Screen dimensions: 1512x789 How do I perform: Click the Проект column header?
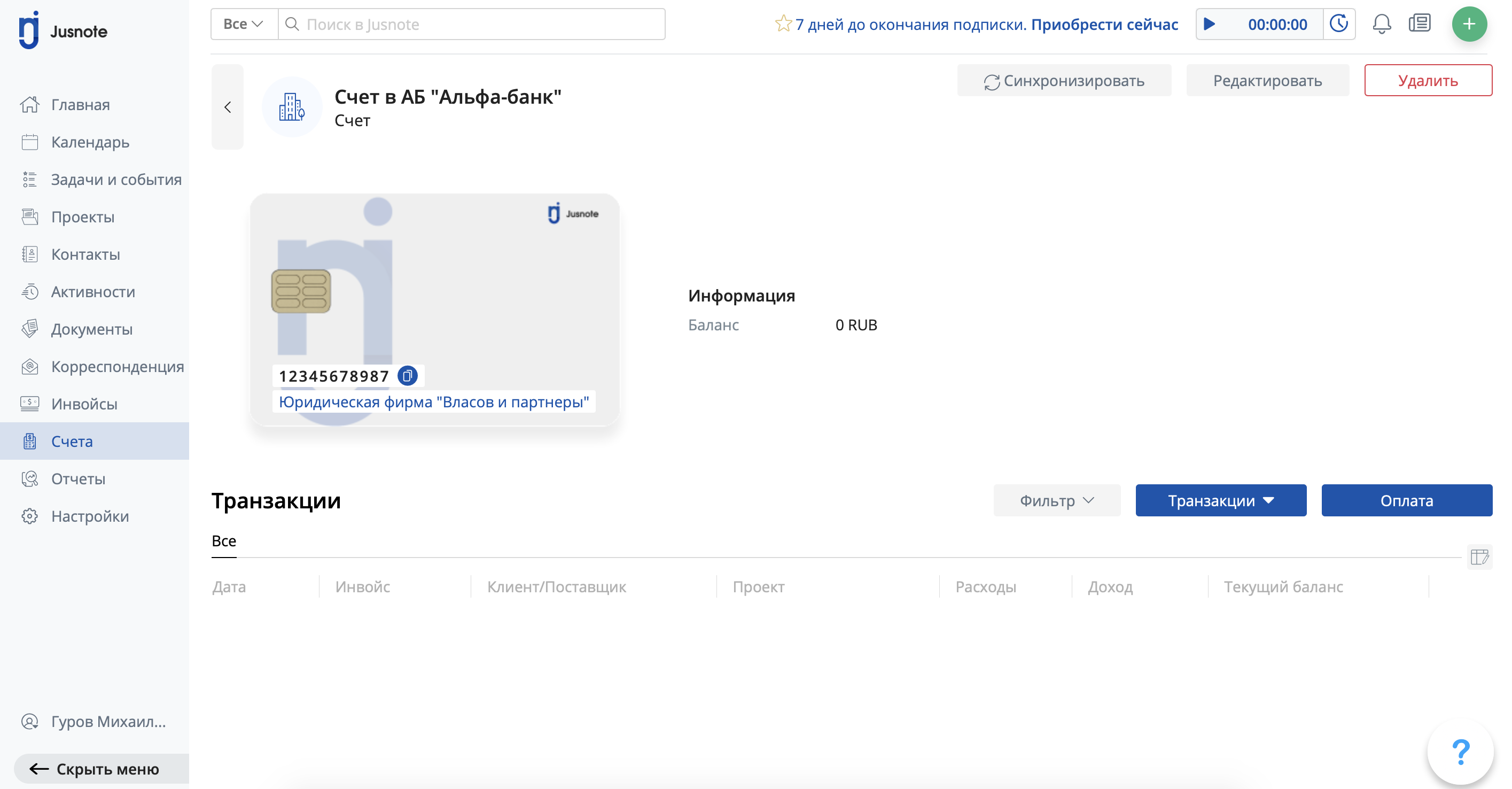[x=758, y=586]
